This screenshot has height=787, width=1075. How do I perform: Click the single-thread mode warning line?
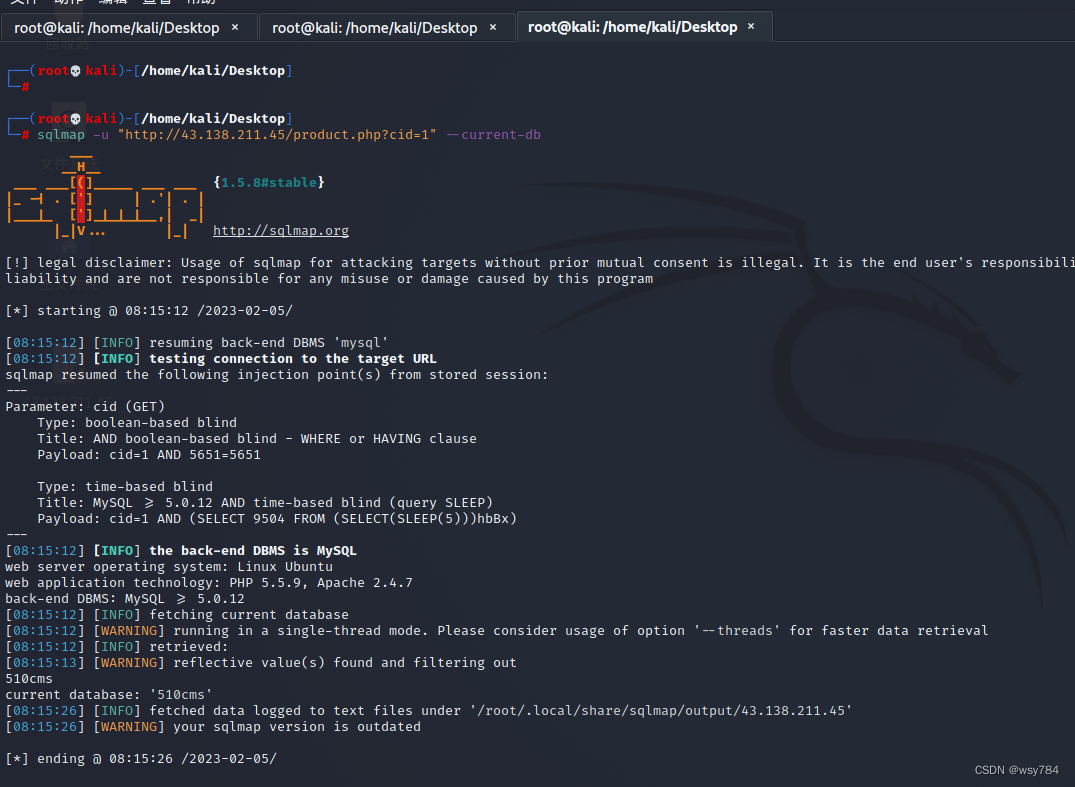(x=497, y=631)
